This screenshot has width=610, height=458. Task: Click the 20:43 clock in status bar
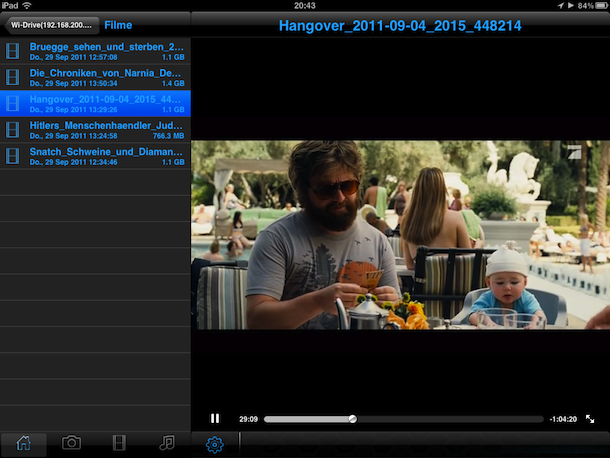[x=305, y=5]
